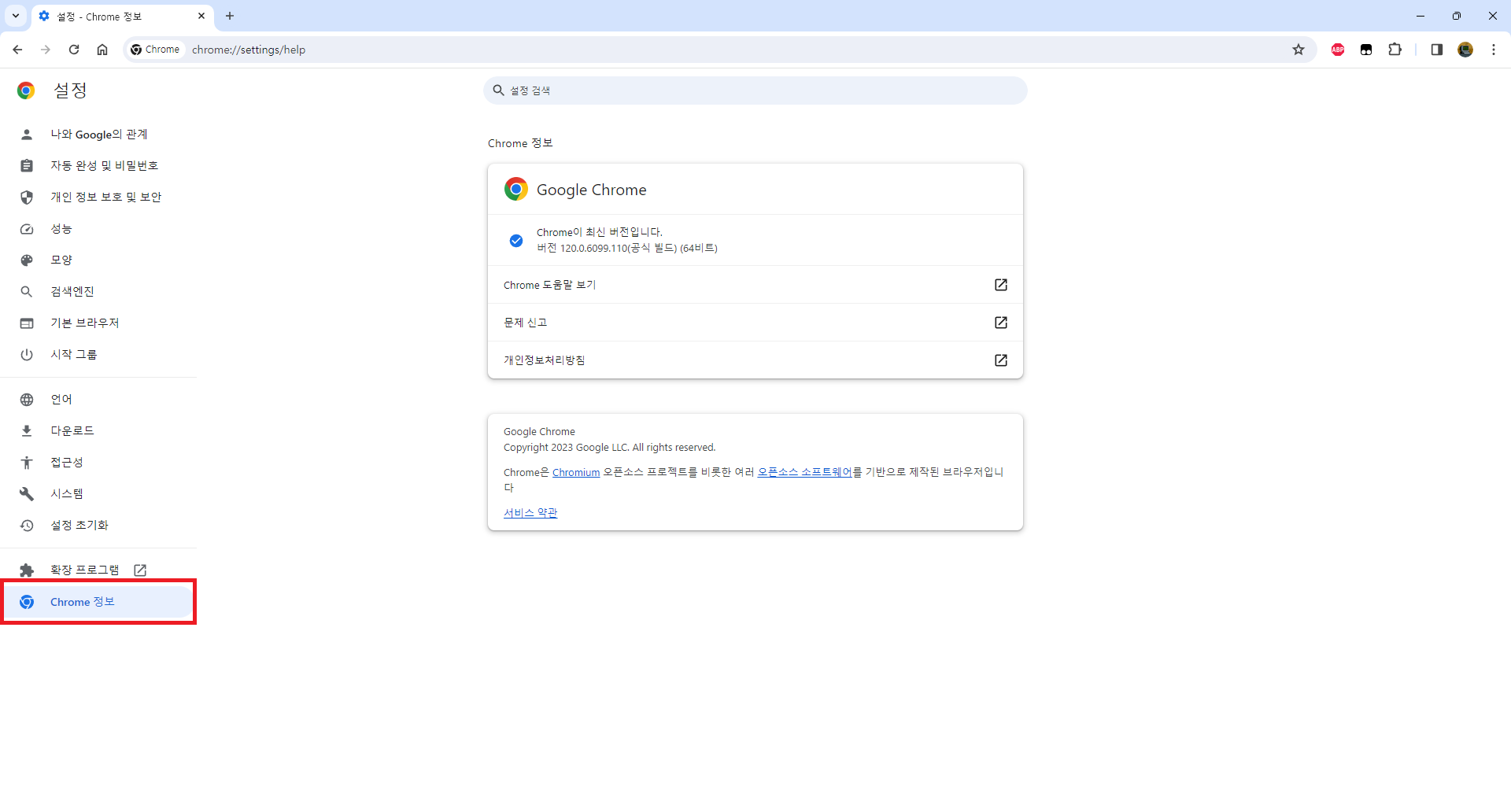Click the external link icon on 개인정보처리방침 row
This screenshot has width=1511, height=812.
point(1001,360)
